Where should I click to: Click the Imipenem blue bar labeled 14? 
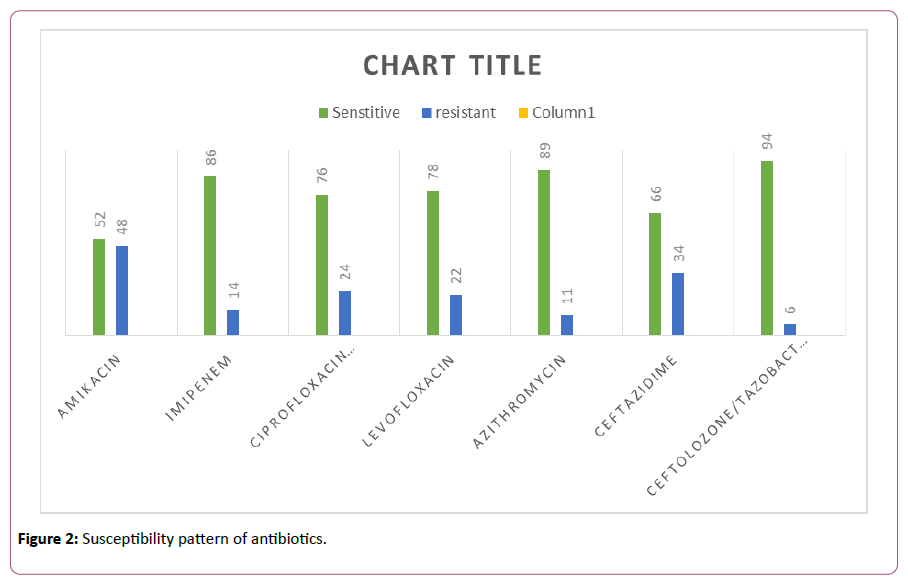pyautogui.click(x=233, y=322)
